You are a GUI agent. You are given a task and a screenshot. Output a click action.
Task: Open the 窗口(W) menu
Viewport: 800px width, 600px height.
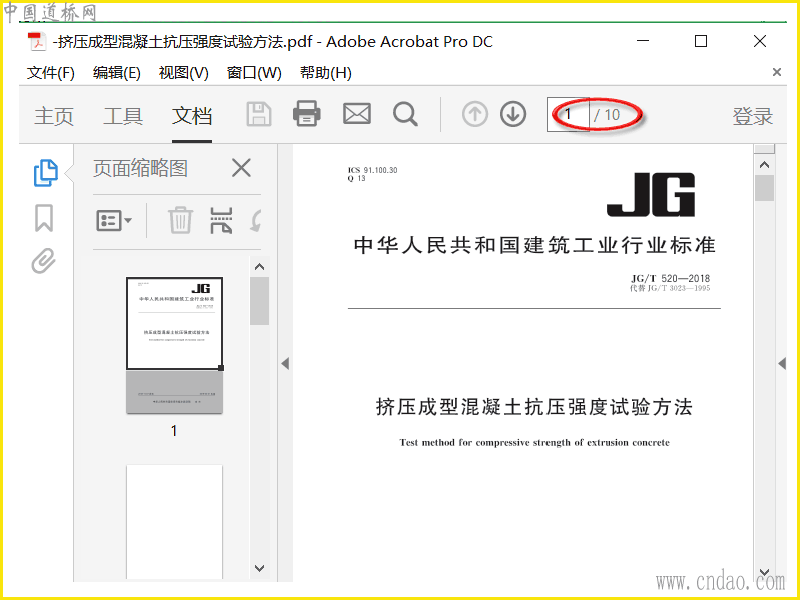[x=254, y=73]
